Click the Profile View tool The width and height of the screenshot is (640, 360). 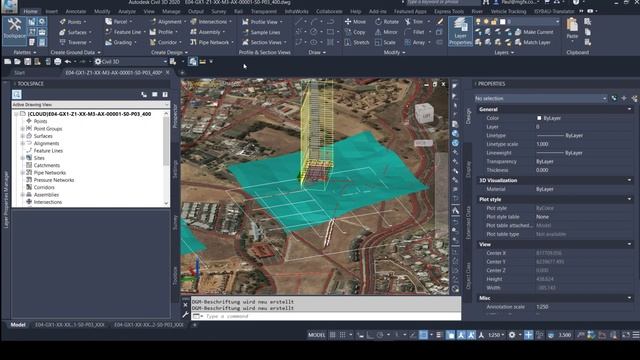click(x=262, y=22)
